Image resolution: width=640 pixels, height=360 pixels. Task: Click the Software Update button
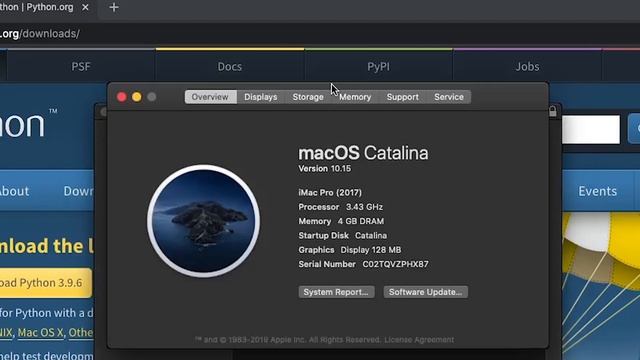point(425,292)
